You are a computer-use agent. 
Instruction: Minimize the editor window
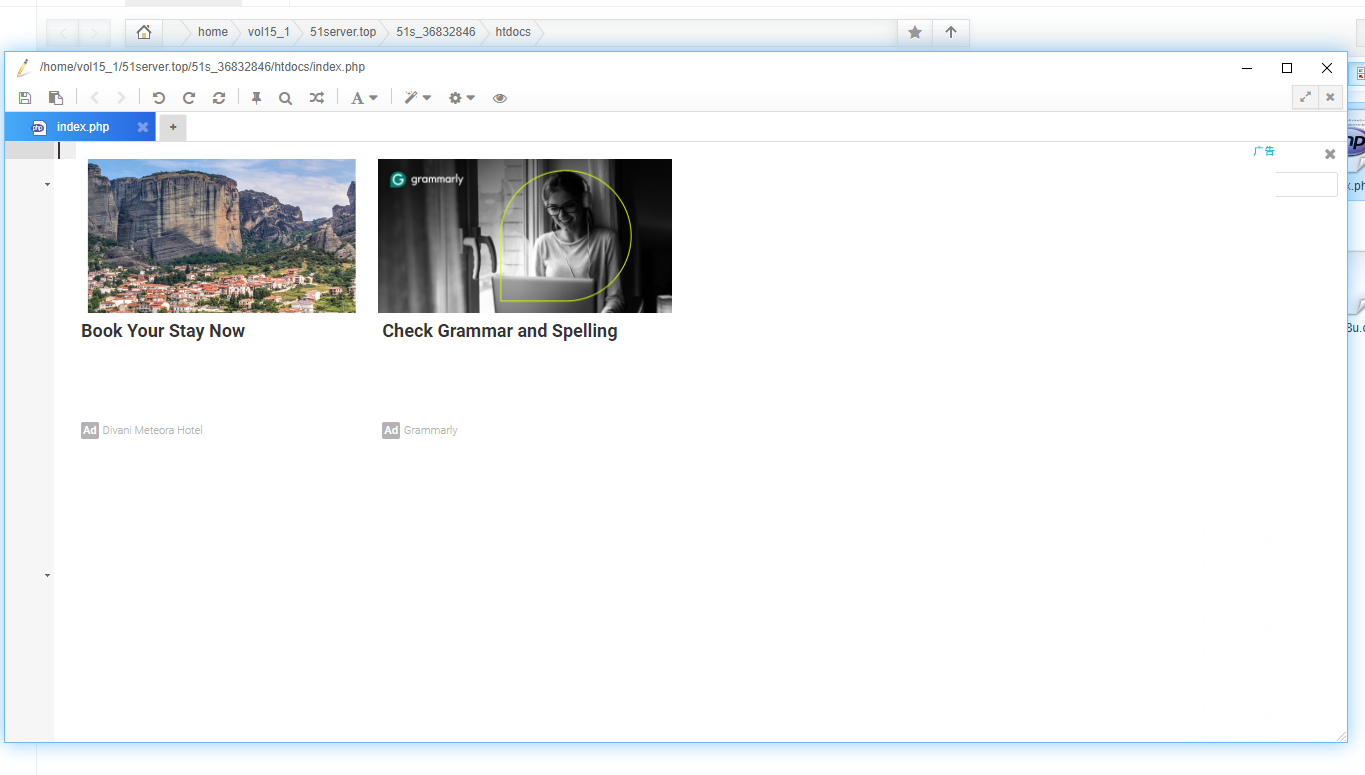[x=1247, y=68]
